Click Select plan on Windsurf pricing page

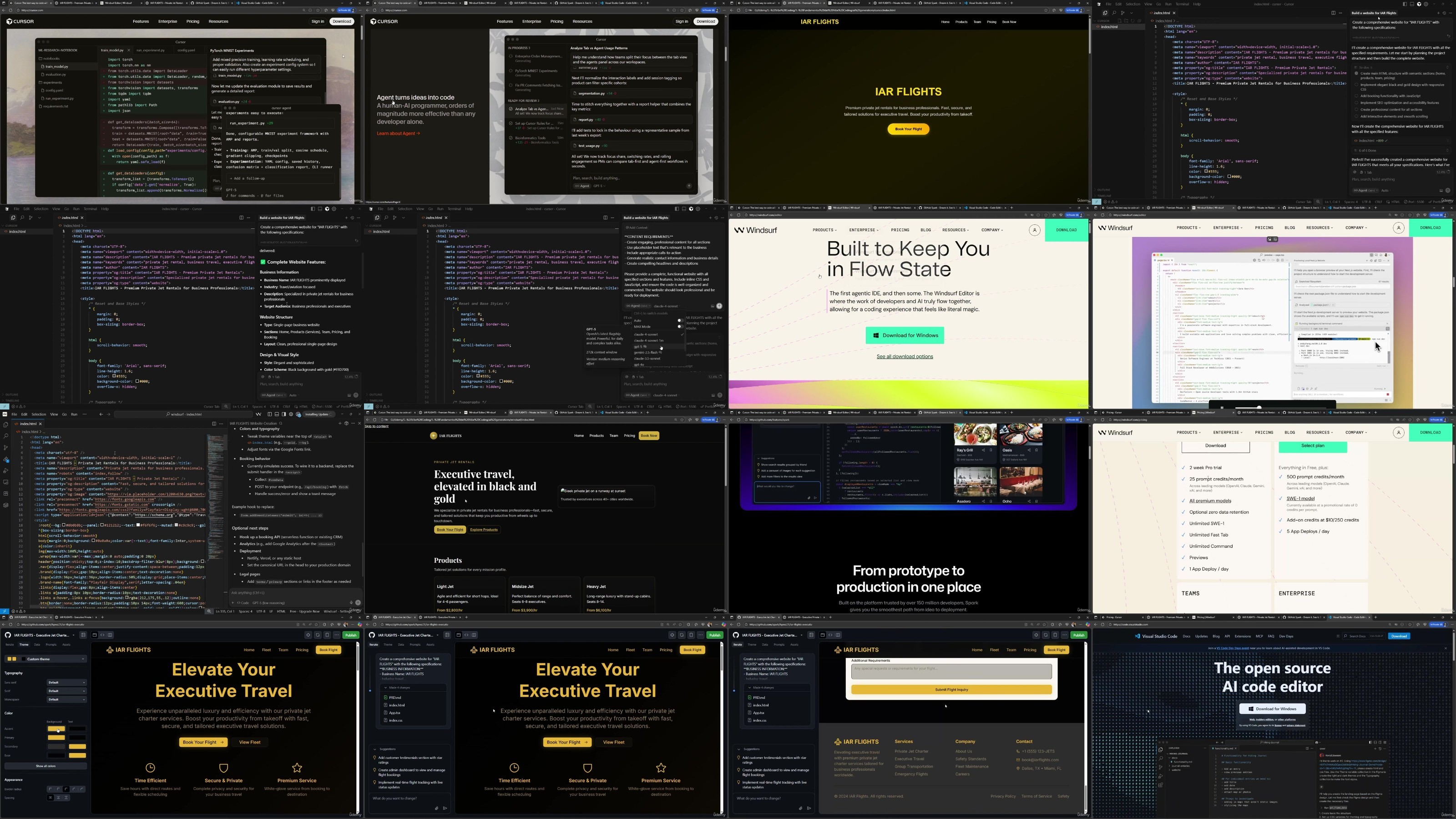coord(1312,445)
